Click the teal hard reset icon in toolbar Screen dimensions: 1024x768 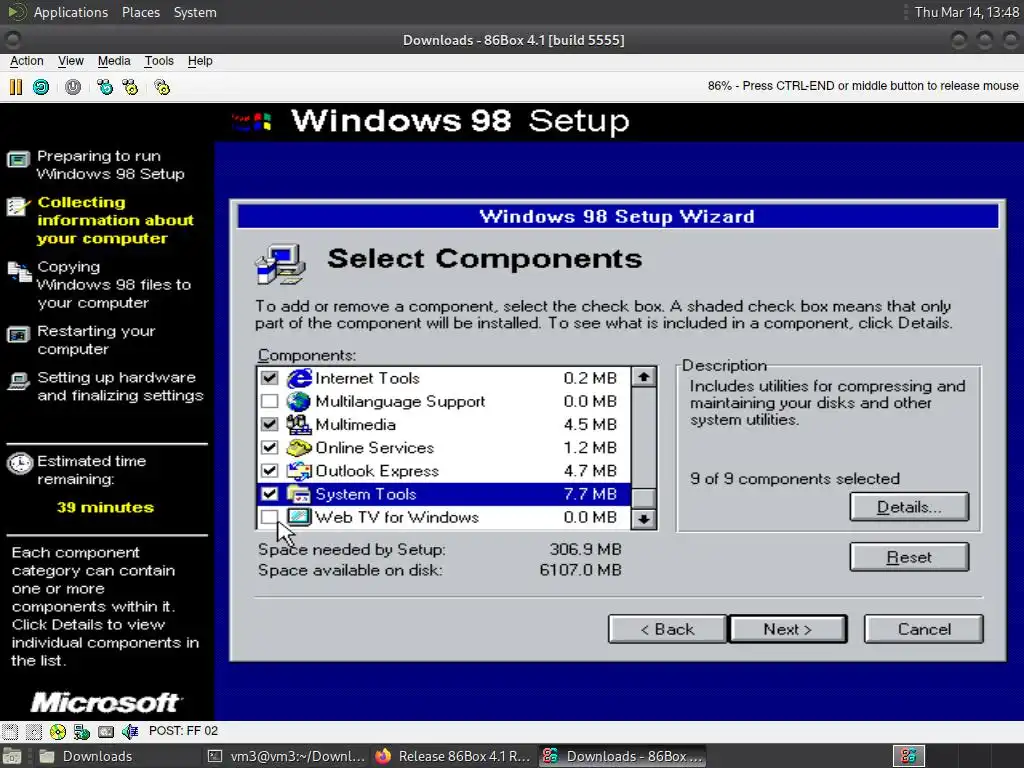point(41,87)
